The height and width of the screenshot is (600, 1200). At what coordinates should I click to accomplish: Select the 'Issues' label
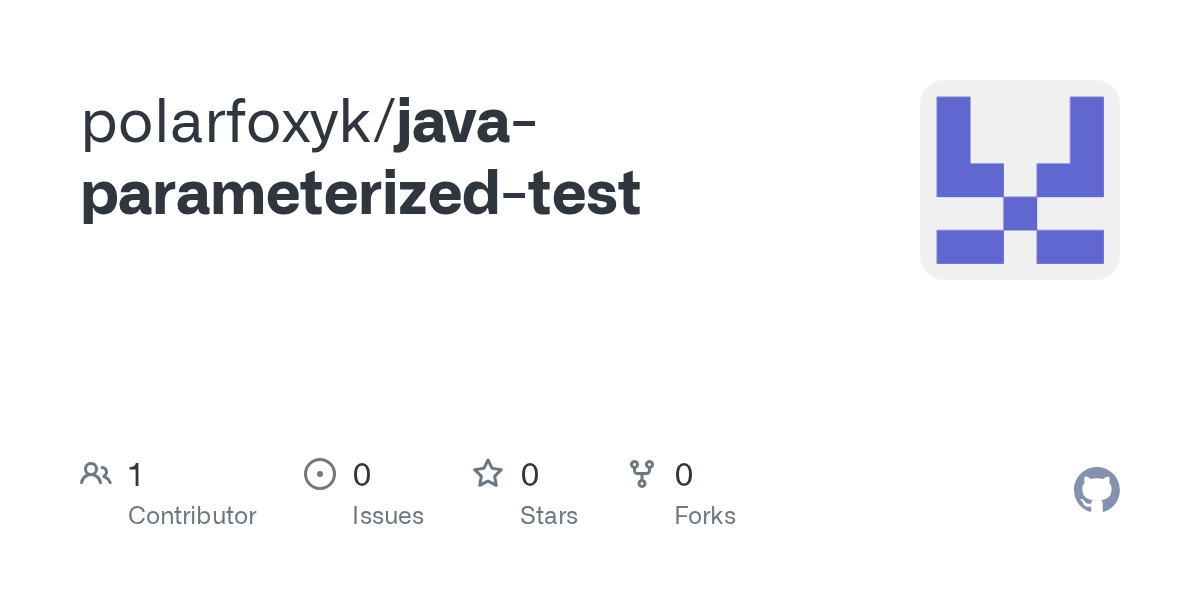(388, 516)
